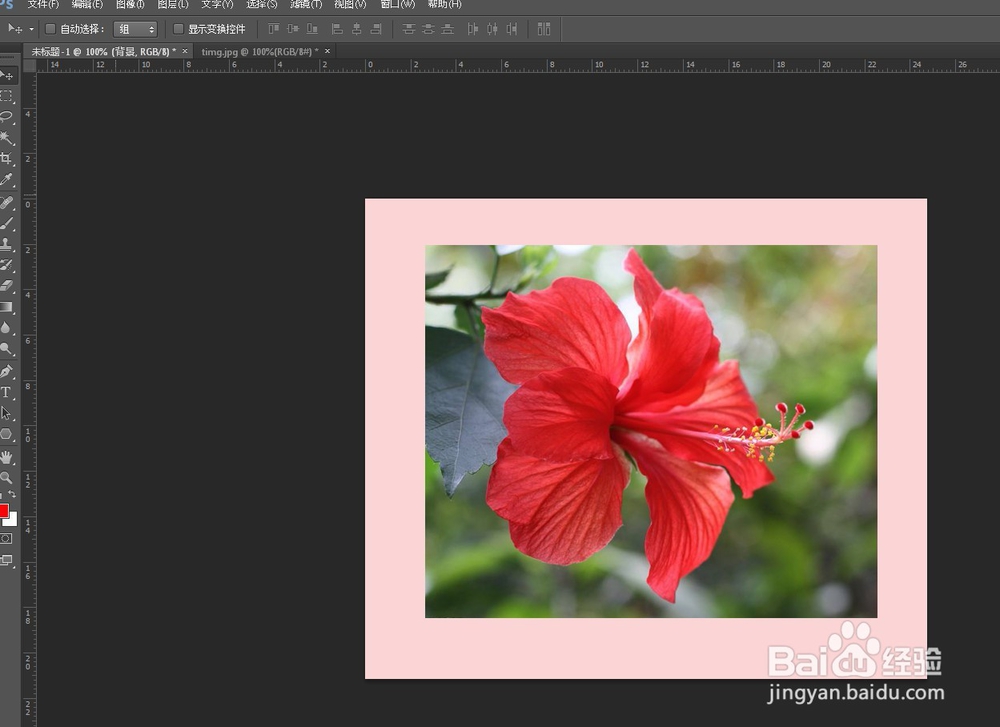This screenshot has width=1000, height=727.
Task: Switch to the timg.jpg document tab
Action: [260, 52]
